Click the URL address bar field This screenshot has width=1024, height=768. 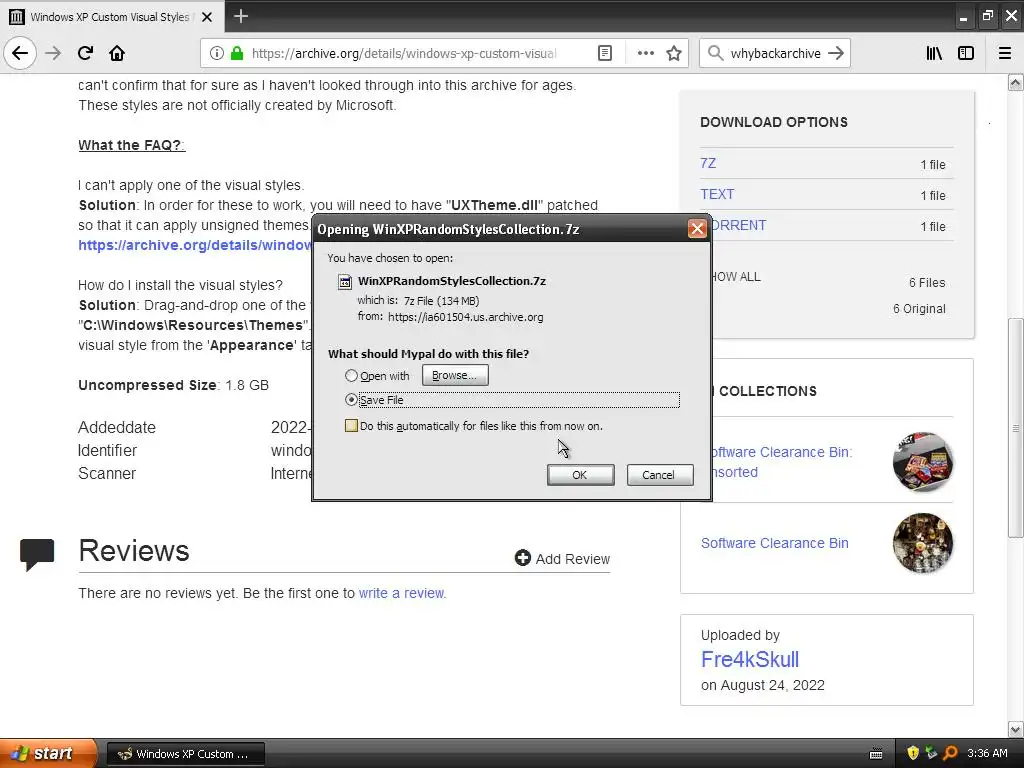pyautogui.click(x=402, y=53)
